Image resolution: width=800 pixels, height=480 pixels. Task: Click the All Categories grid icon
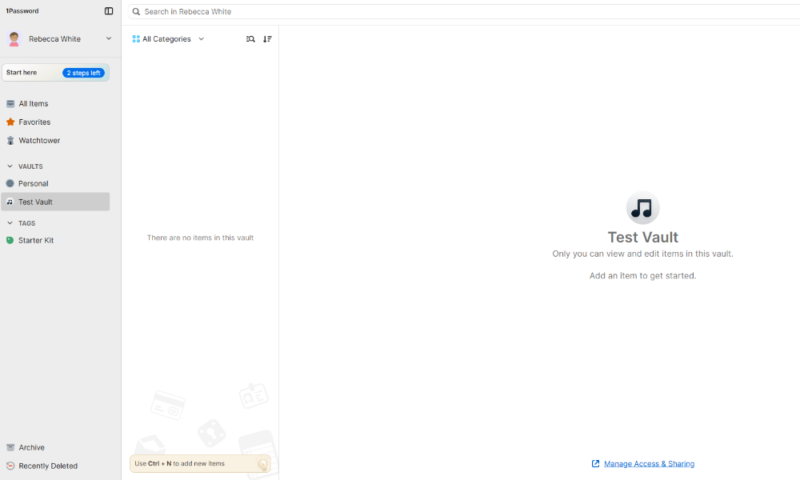[x=136, y=39]
